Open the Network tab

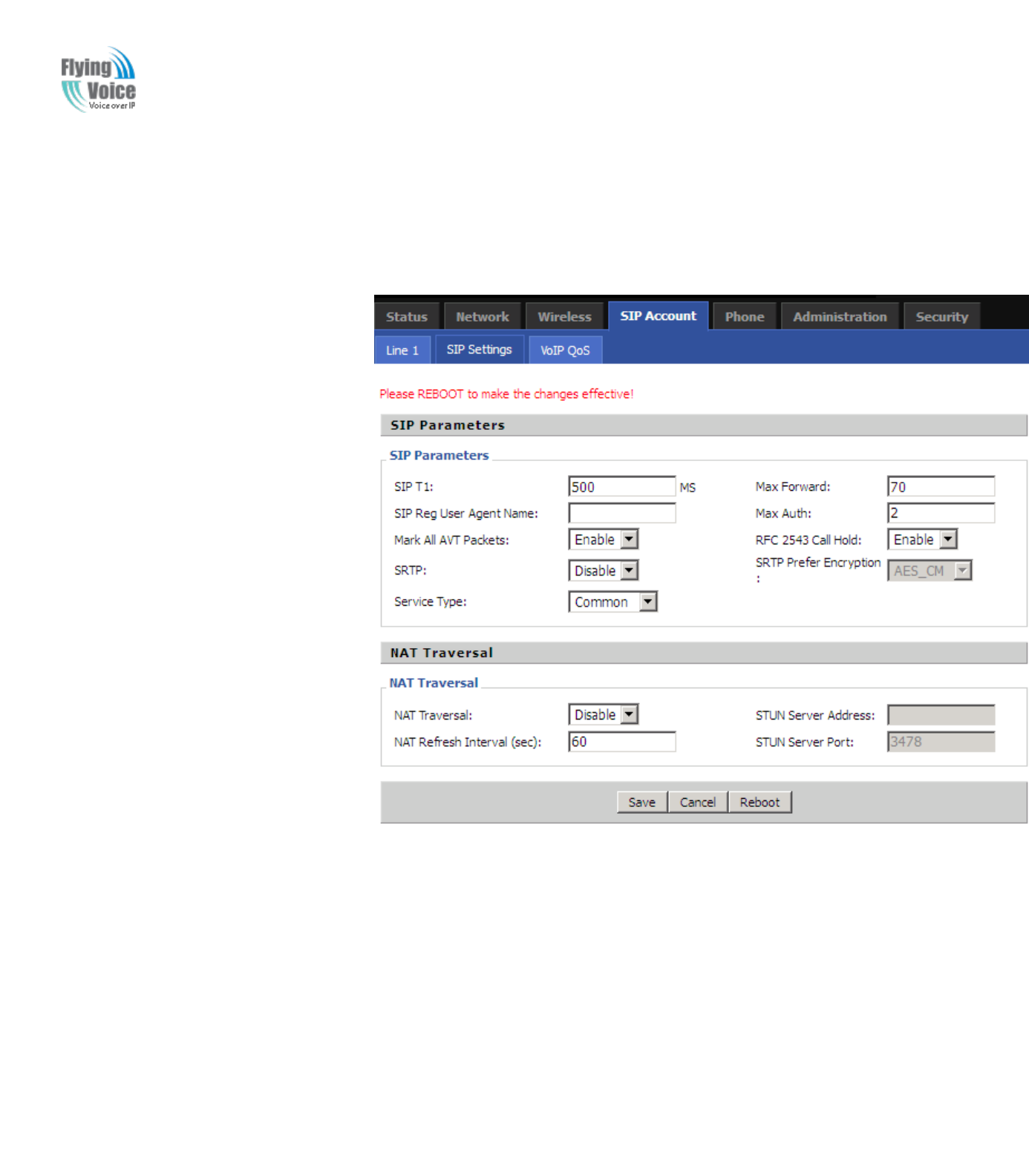click(483, 316)
